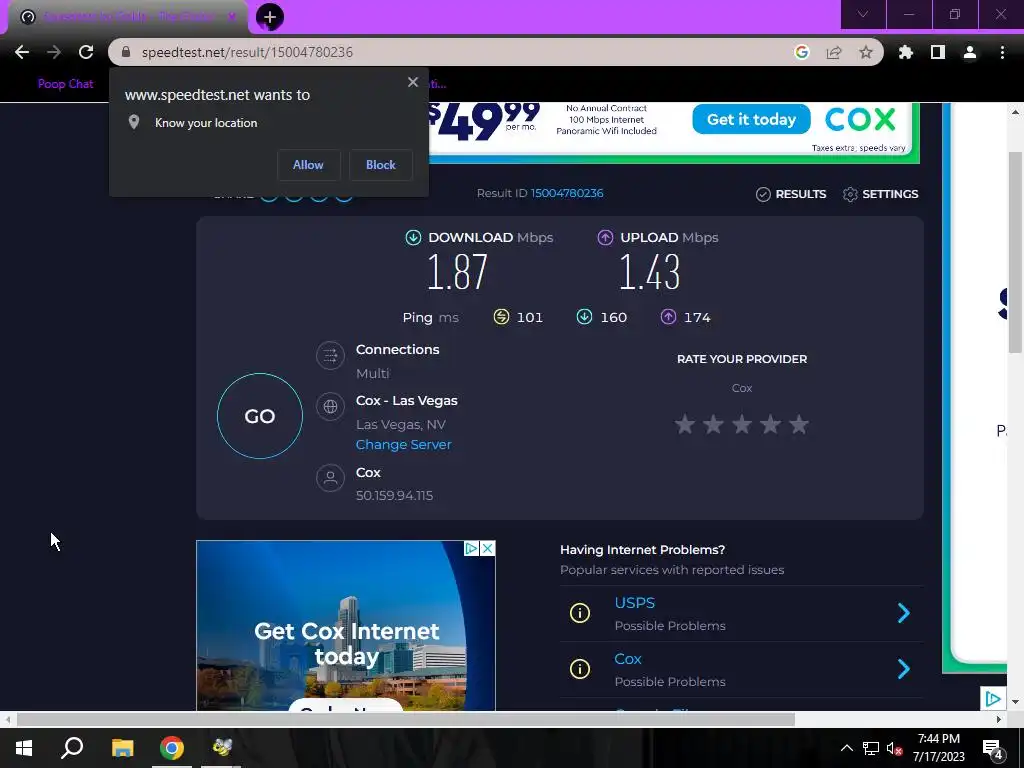Close the location permission popup
The width and height of the screenshot is (1024, 768).
tap(413, 82)
